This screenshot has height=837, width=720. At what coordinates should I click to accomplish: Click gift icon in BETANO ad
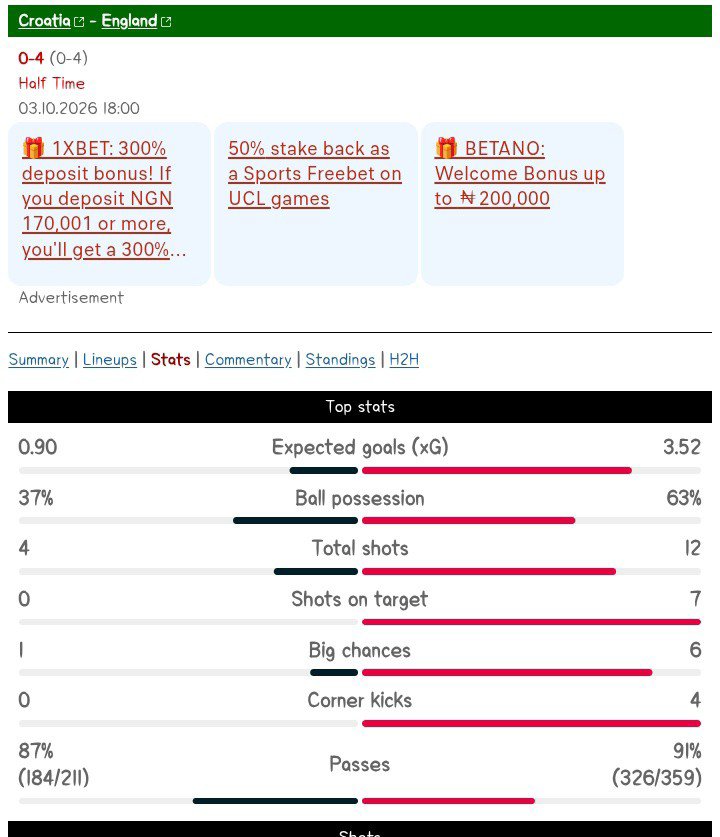(446, 148)
